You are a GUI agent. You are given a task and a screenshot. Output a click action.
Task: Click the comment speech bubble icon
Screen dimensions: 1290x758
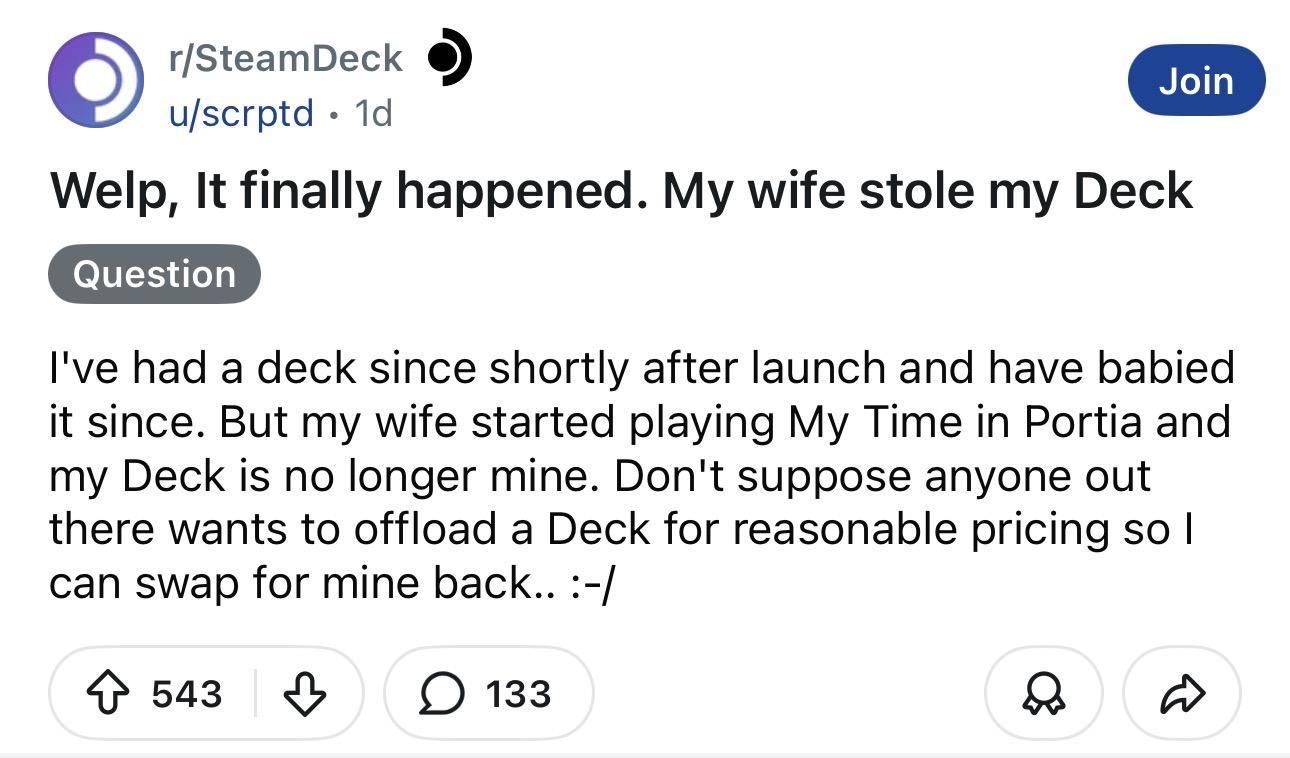tap(441, 693)
